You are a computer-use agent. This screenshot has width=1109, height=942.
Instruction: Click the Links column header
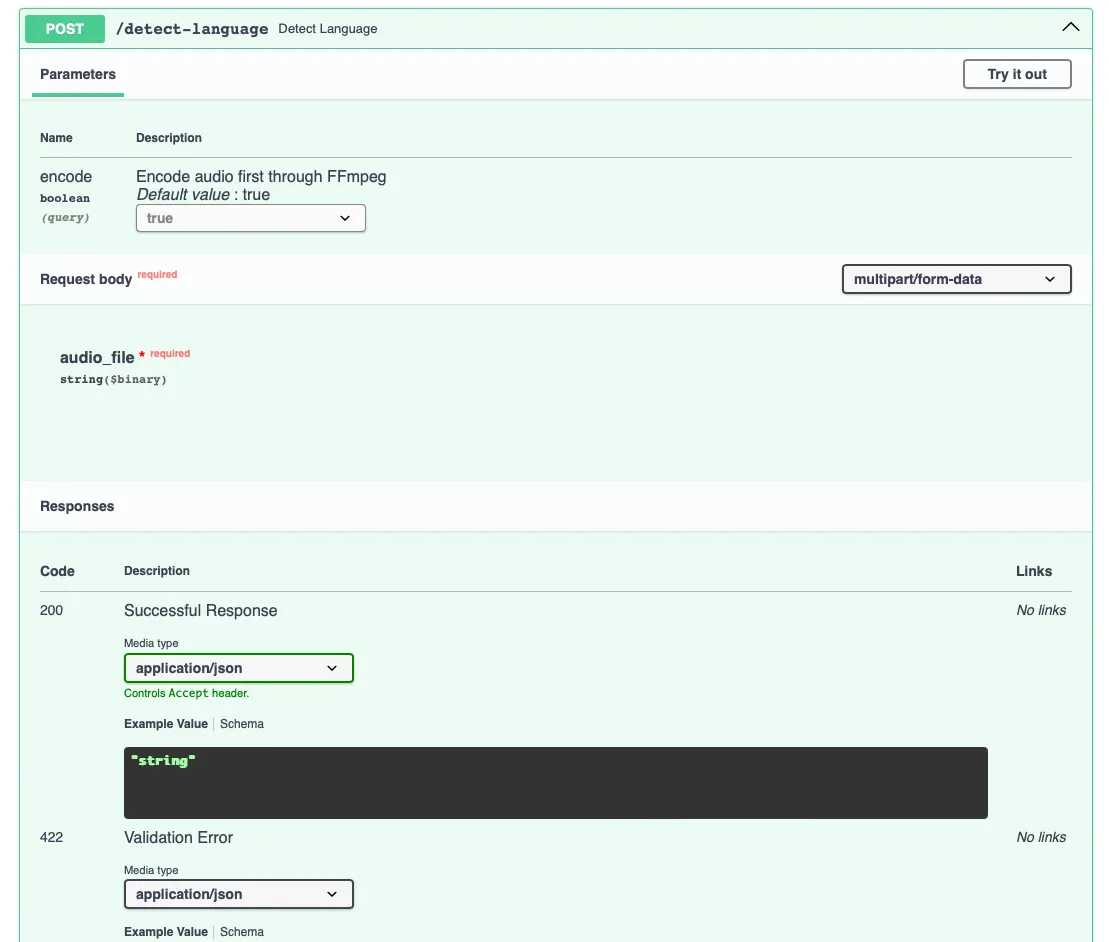point(1034,571)
